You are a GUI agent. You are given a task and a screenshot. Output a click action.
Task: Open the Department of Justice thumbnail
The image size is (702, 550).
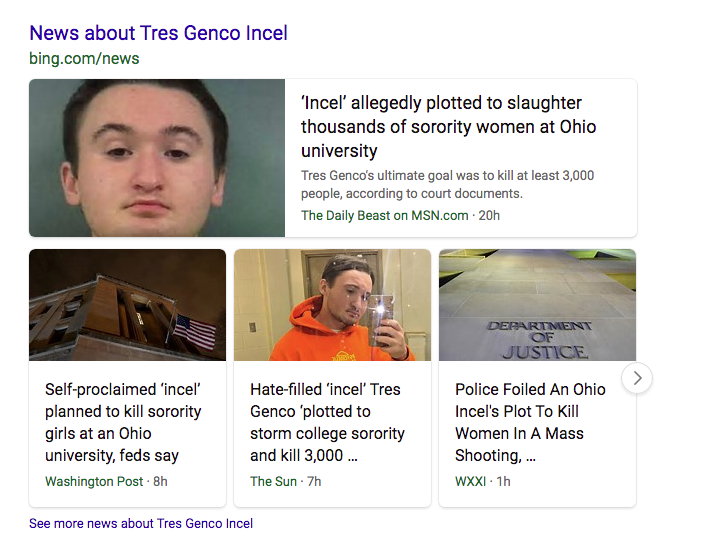tap(537, 305)
